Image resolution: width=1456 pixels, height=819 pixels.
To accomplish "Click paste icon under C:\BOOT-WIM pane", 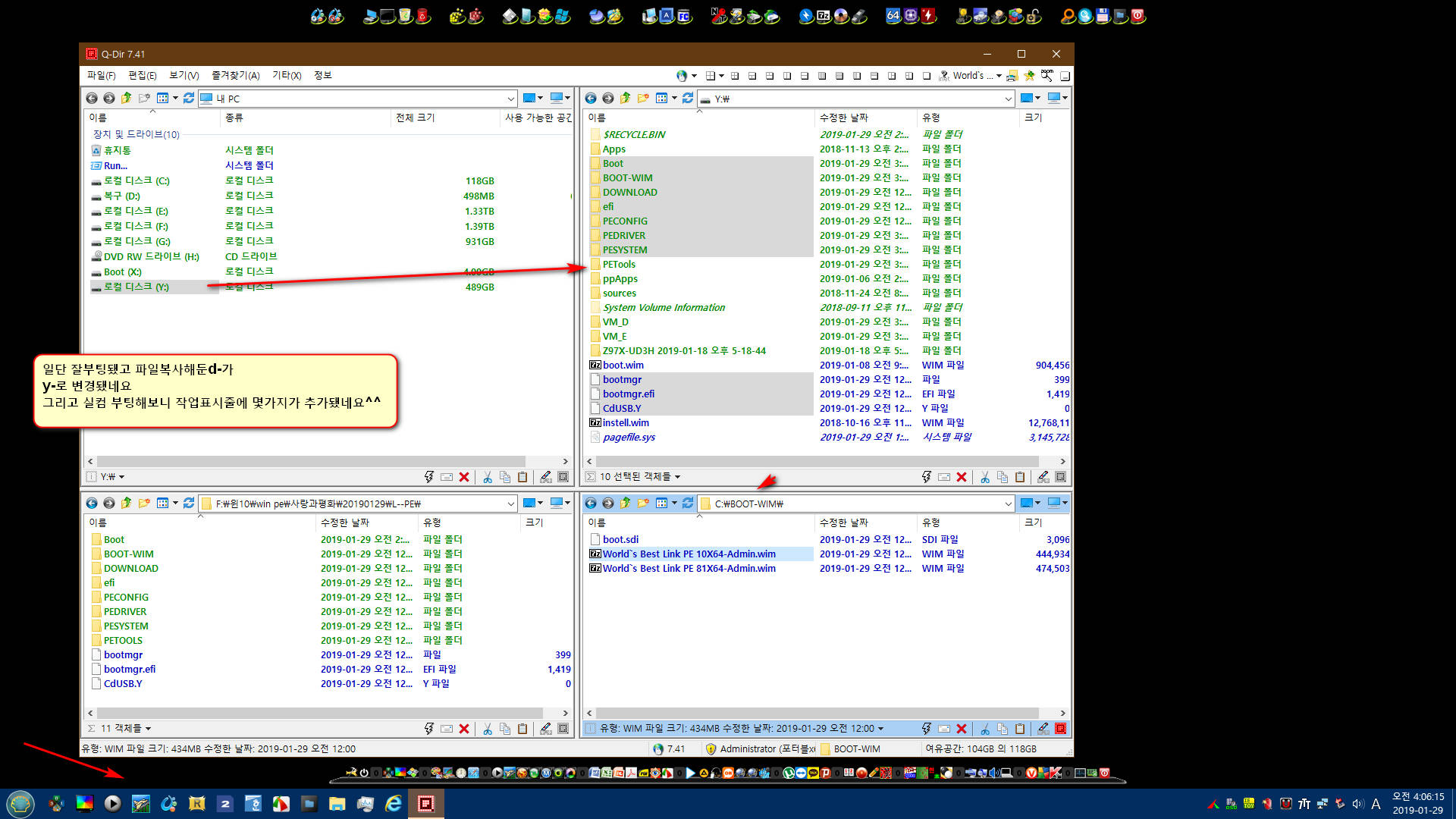I will tap(1020, 729).
